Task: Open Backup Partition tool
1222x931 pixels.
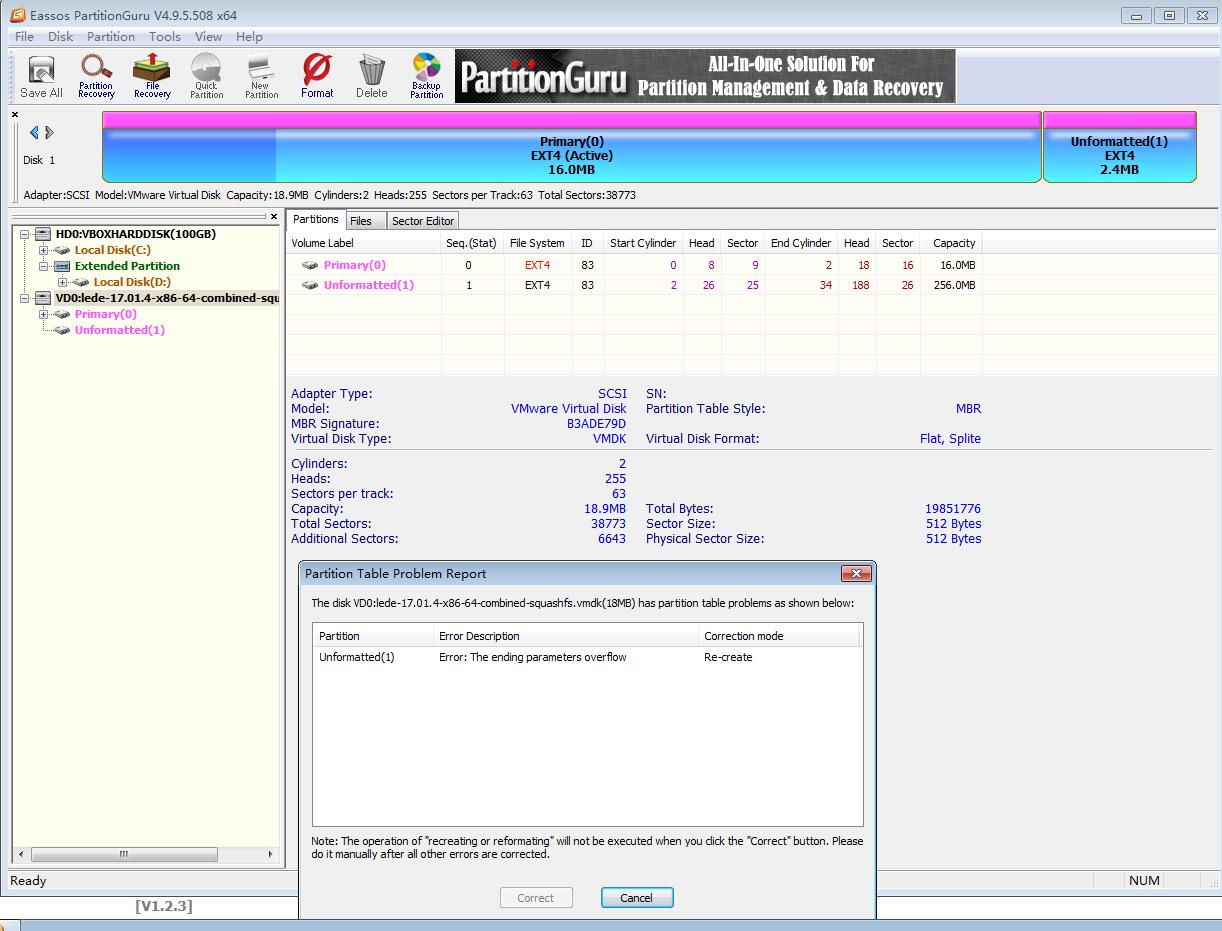Action: [x=426, y=77]
